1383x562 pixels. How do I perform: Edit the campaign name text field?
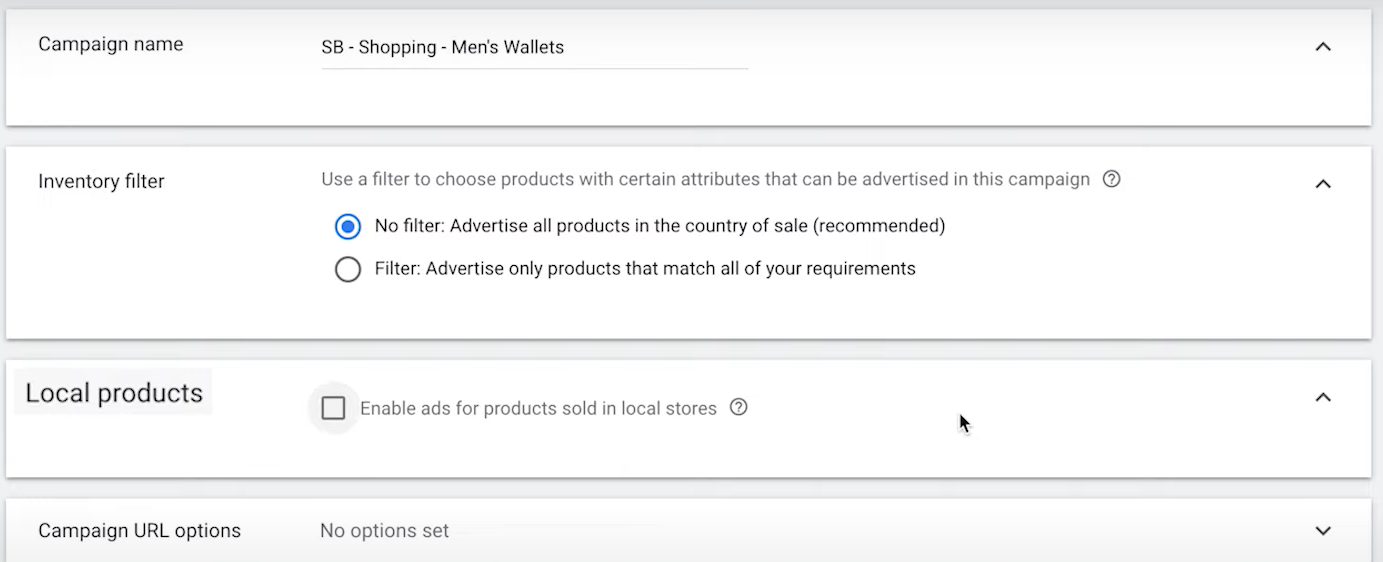(x=535, y=48)
